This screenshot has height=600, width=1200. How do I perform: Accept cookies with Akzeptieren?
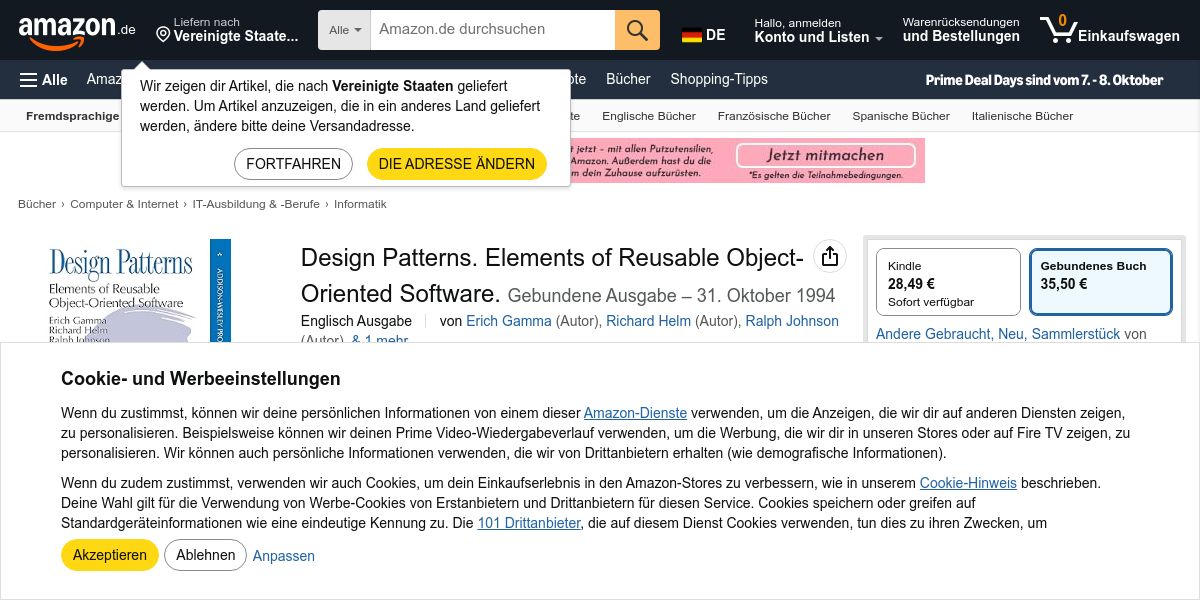click(110, 555)
